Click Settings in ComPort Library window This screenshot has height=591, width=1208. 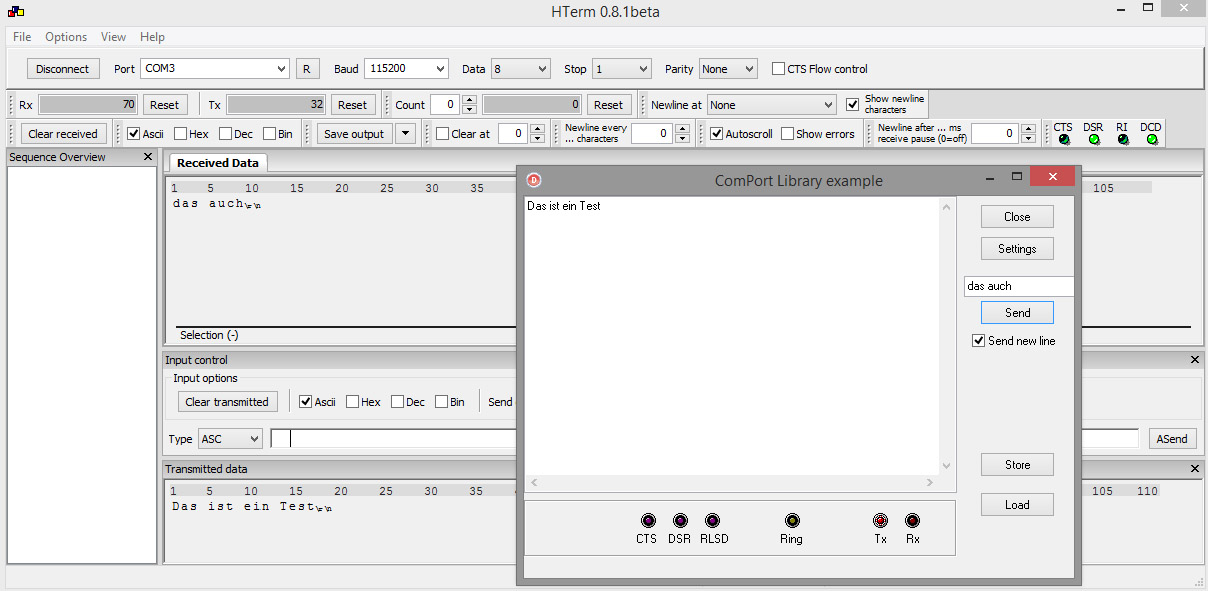(1017, 249)
